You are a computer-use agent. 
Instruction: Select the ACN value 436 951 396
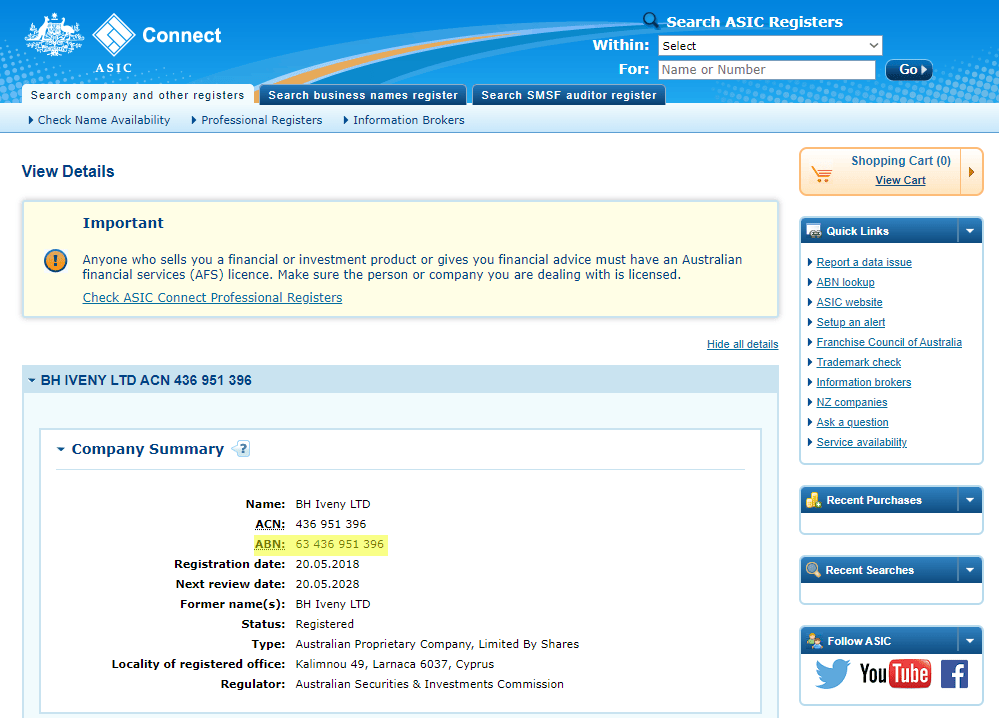(331, 524)
